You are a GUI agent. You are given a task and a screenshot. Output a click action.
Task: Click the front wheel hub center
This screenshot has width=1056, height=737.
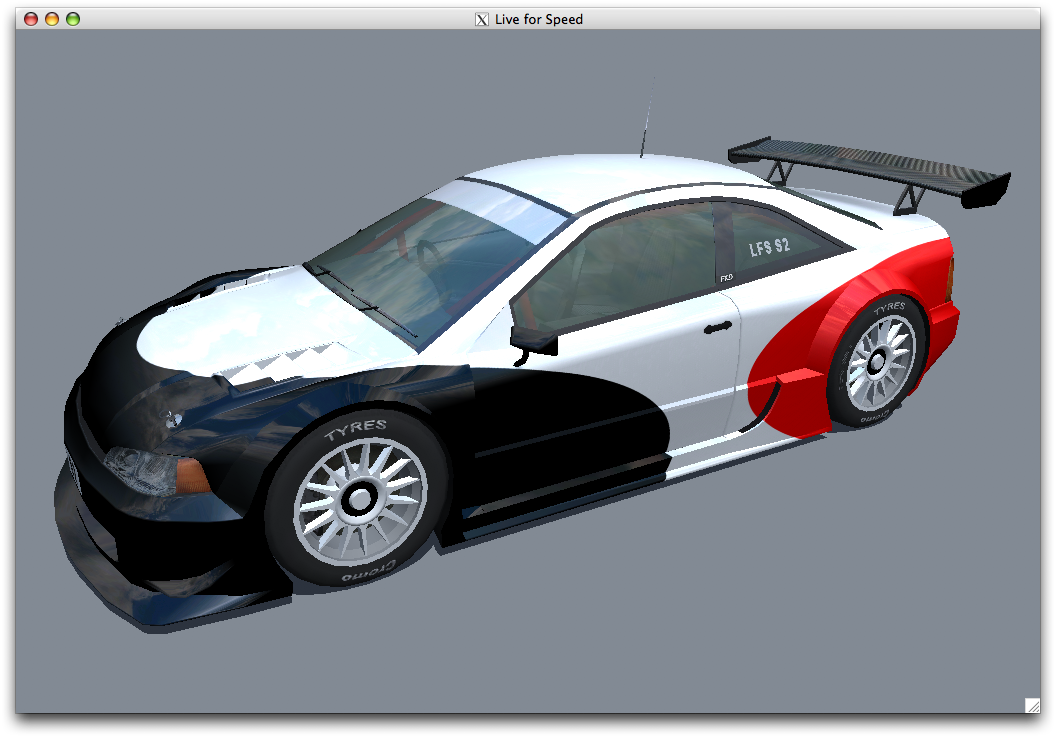pyautogui.click(x=360, y=499)
